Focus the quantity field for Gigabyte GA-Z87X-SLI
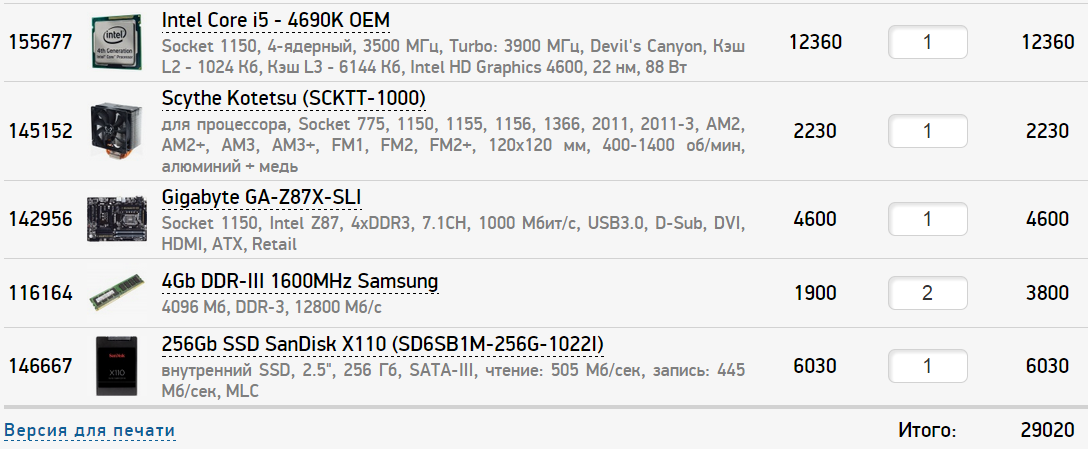 pyautogui.click(x=927, y=218)
